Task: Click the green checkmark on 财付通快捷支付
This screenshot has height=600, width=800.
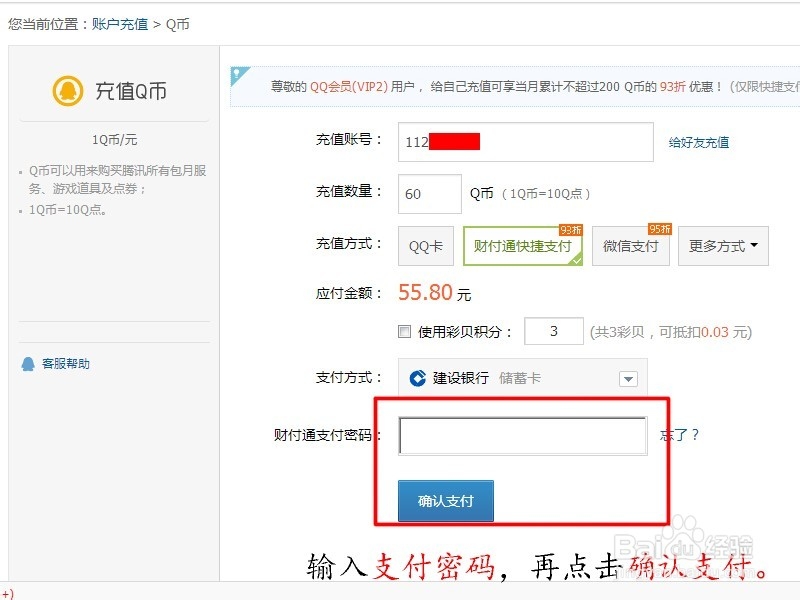Action: [x=575, y=262]
